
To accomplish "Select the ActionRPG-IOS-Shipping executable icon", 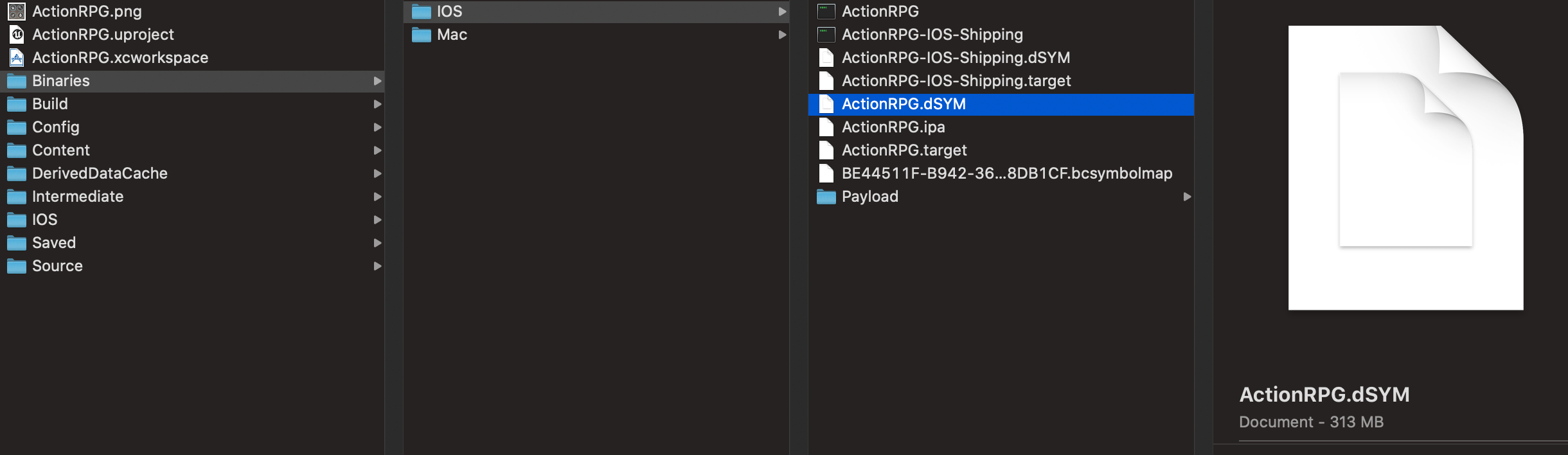I will (x=826, y=35).
